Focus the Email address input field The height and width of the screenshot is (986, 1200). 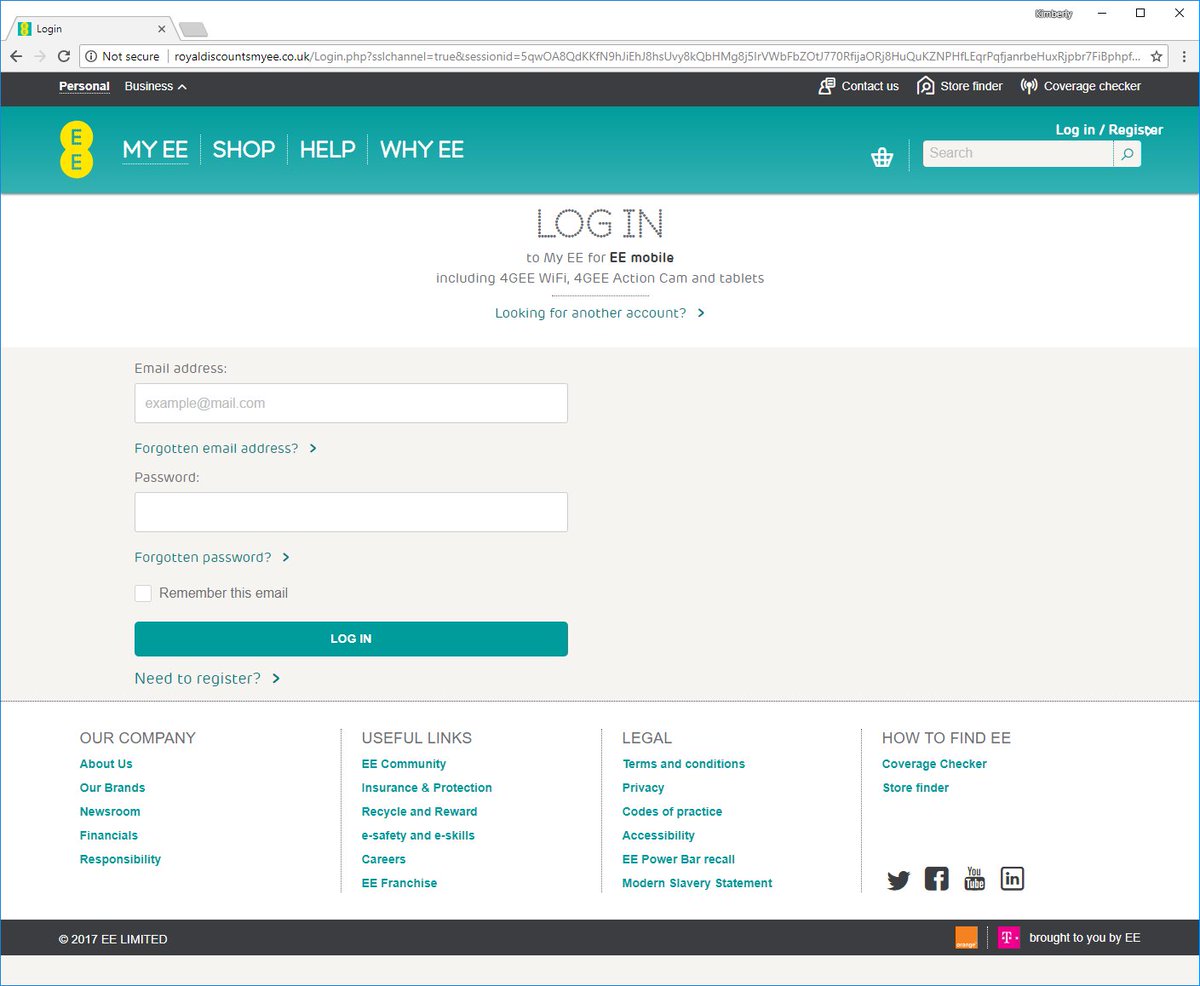tap(351, 403)
